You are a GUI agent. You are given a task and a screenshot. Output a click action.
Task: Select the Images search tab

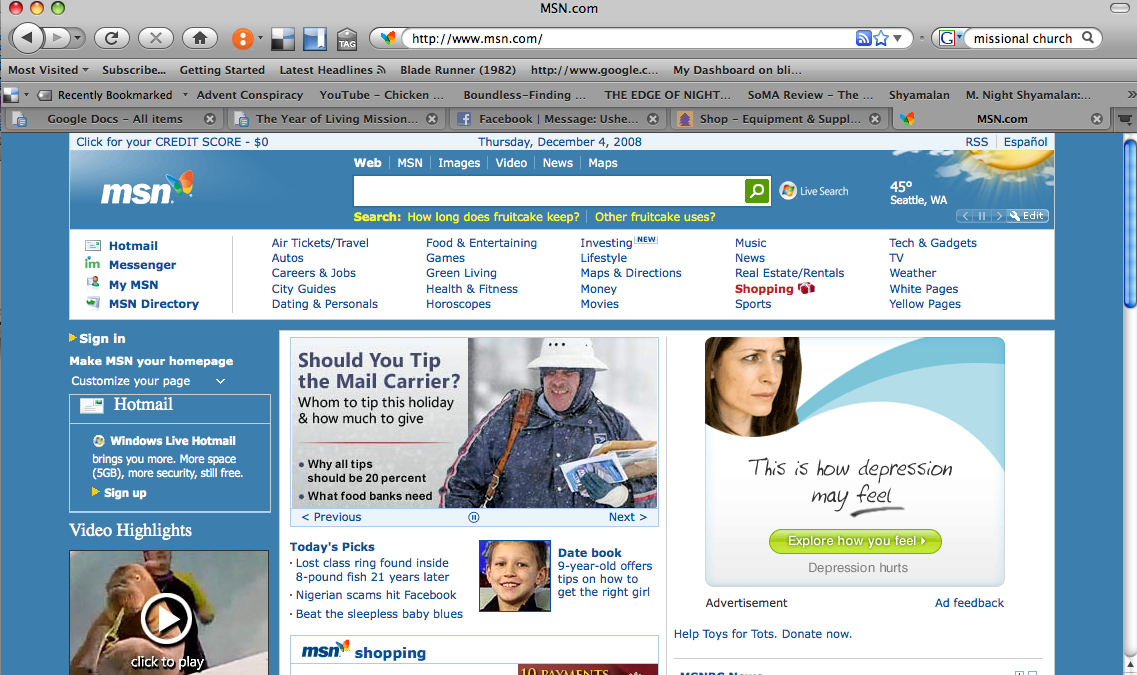click(x=459, y=163)
